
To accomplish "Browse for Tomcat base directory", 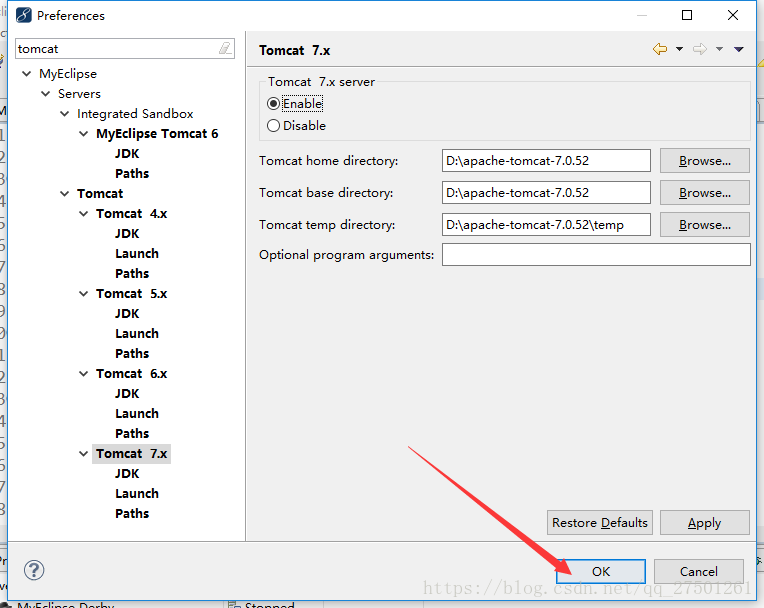I will pyautogui.click(x=705, y=193).
